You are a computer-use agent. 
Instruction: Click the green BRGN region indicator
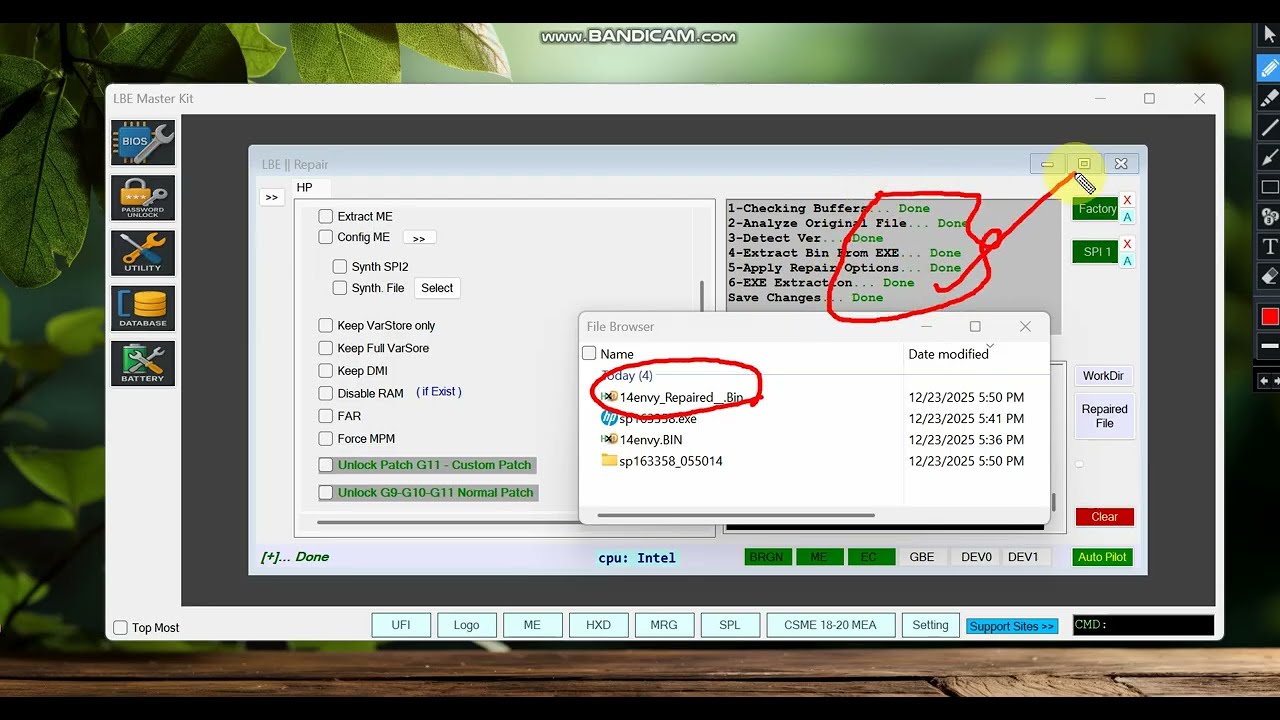[767, 557]
